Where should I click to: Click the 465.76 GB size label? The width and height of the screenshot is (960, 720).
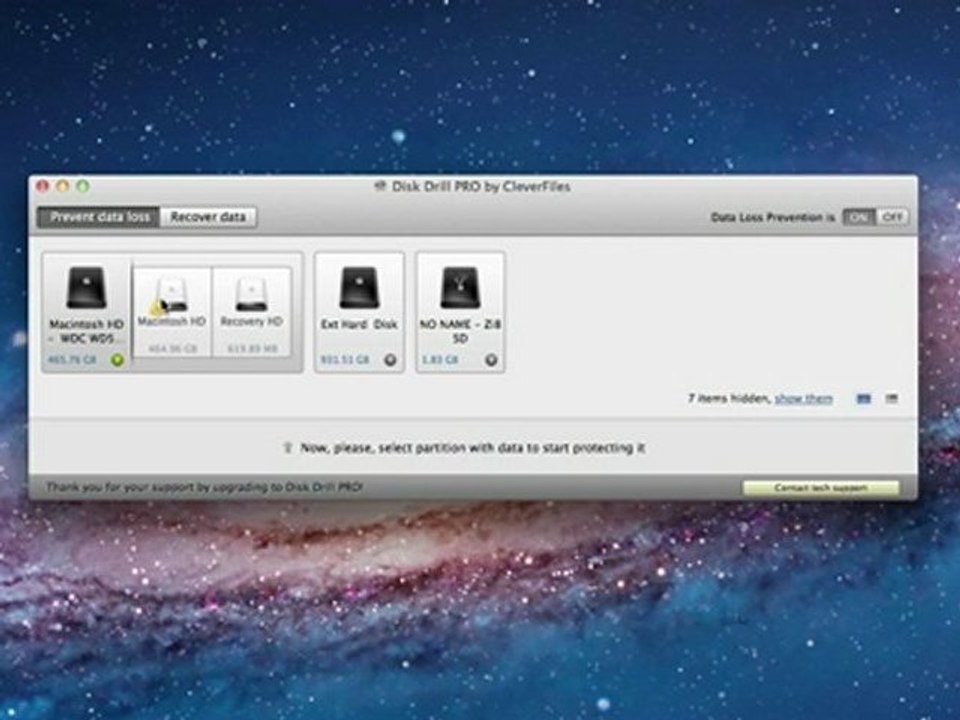(x=72, y=360)
